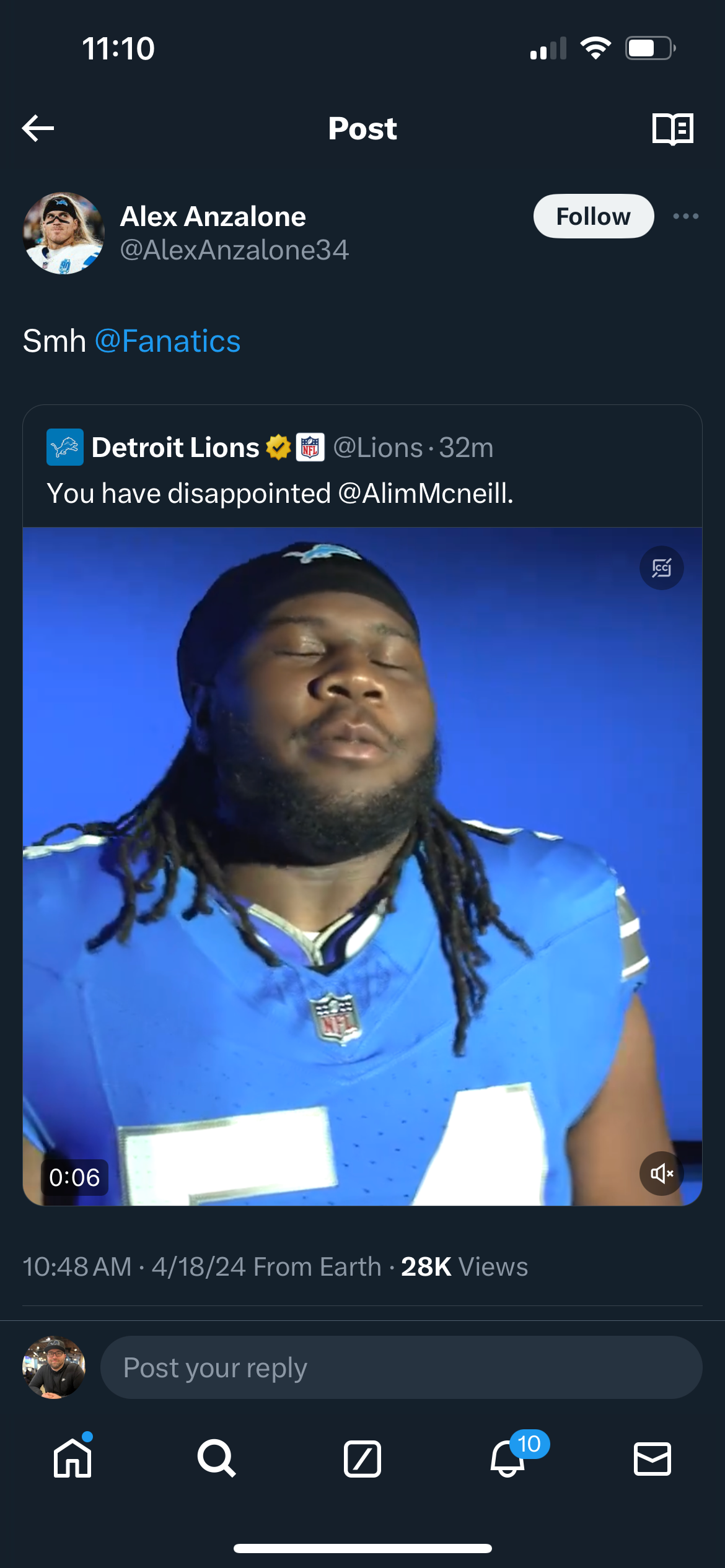725x1568 pixels.
Task: Play the quoted Lions video
Action: click(362, 867)
